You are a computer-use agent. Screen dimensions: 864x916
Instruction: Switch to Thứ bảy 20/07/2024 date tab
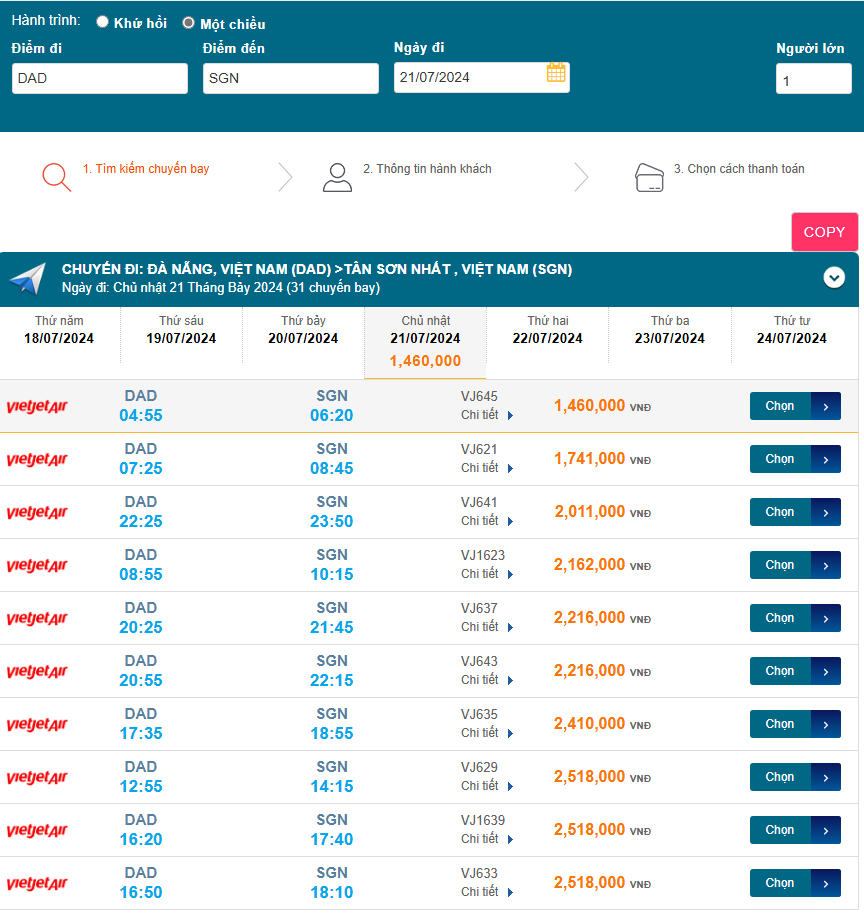(x=303, y=330)
